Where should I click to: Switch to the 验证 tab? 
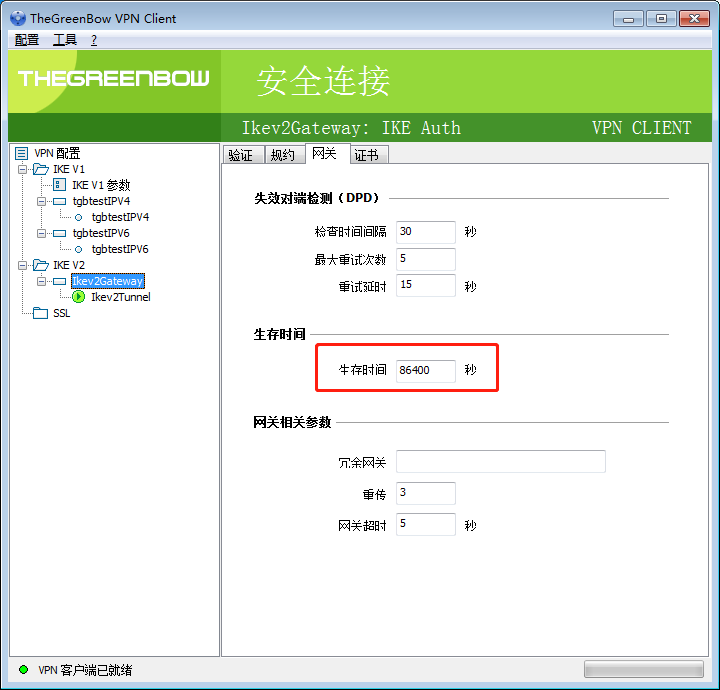tap(242, 155)
